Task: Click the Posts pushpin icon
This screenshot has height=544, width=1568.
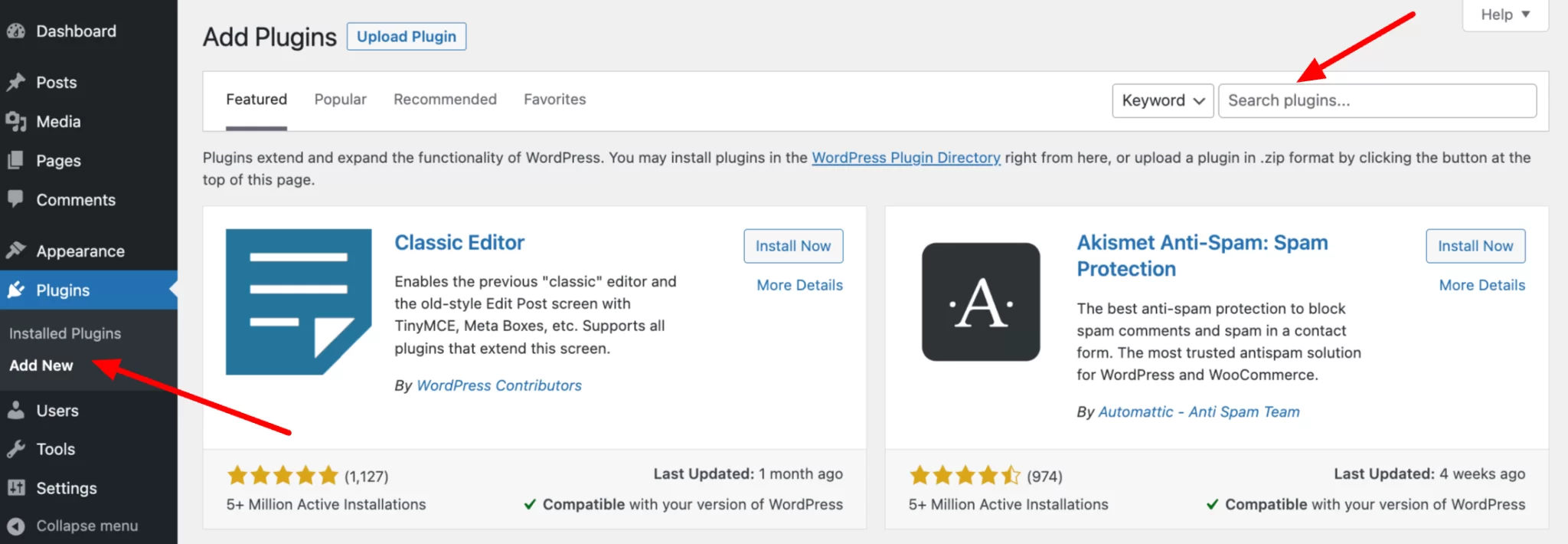Action: (16, 82)
